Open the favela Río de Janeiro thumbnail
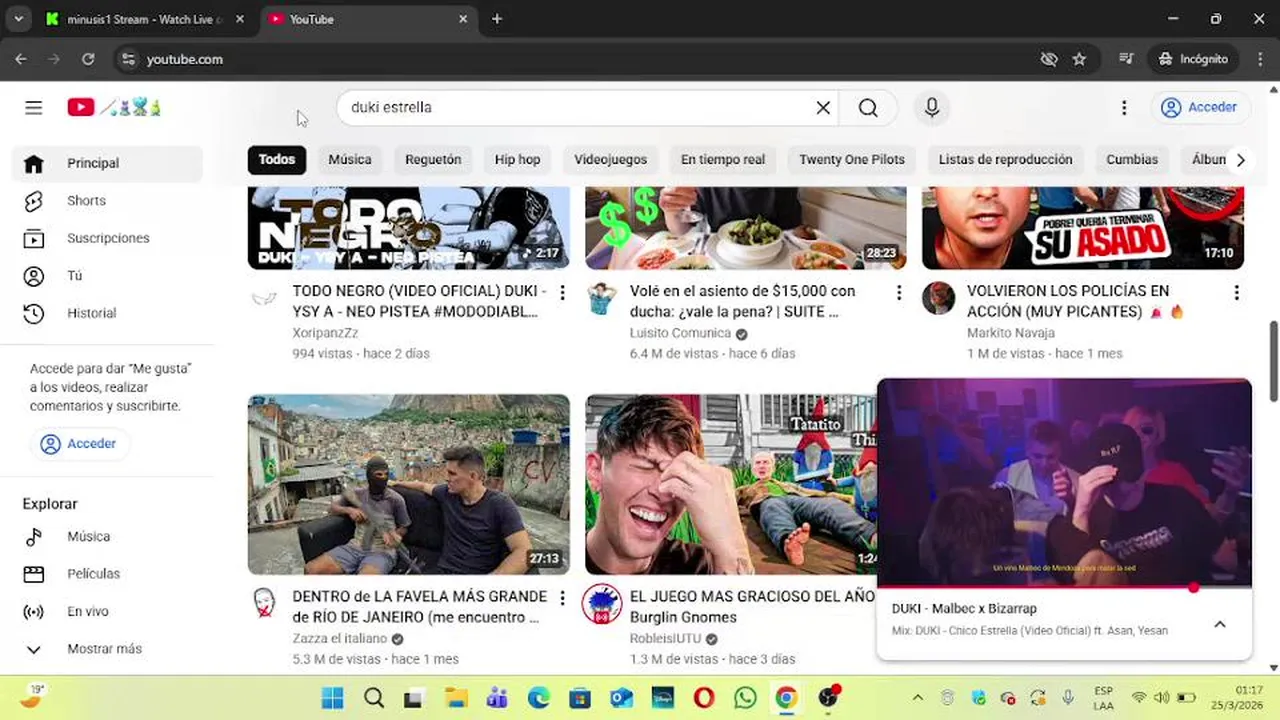 409,484
